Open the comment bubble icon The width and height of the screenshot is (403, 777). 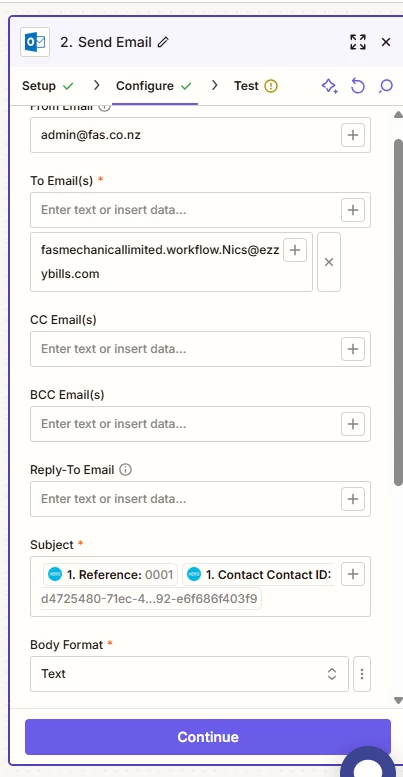(x=386, y=86)
